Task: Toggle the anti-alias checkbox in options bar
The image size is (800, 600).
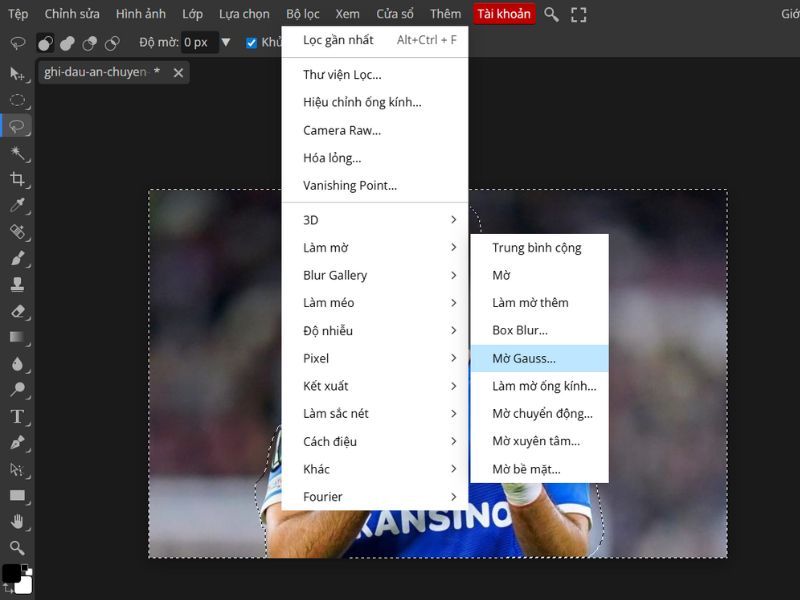Action: tap(251, 43)
